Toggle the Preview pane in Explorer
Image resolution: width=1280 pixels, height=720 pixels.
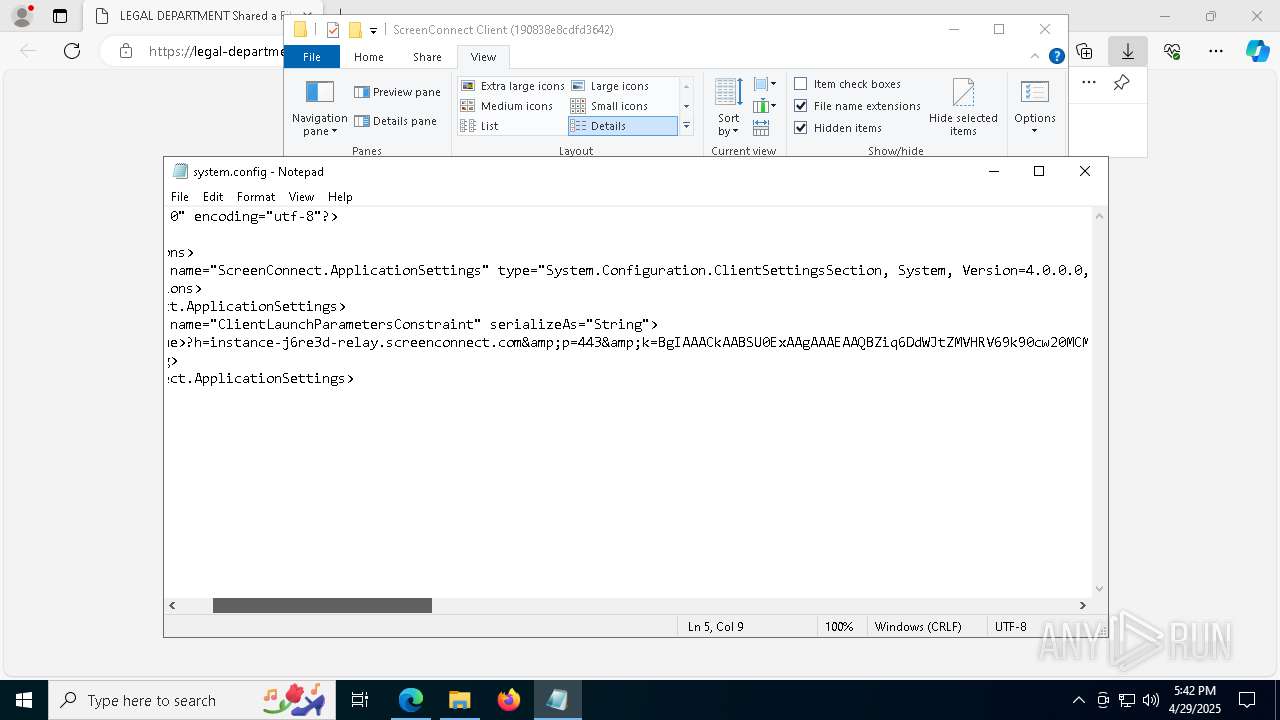tap(397, 92)
